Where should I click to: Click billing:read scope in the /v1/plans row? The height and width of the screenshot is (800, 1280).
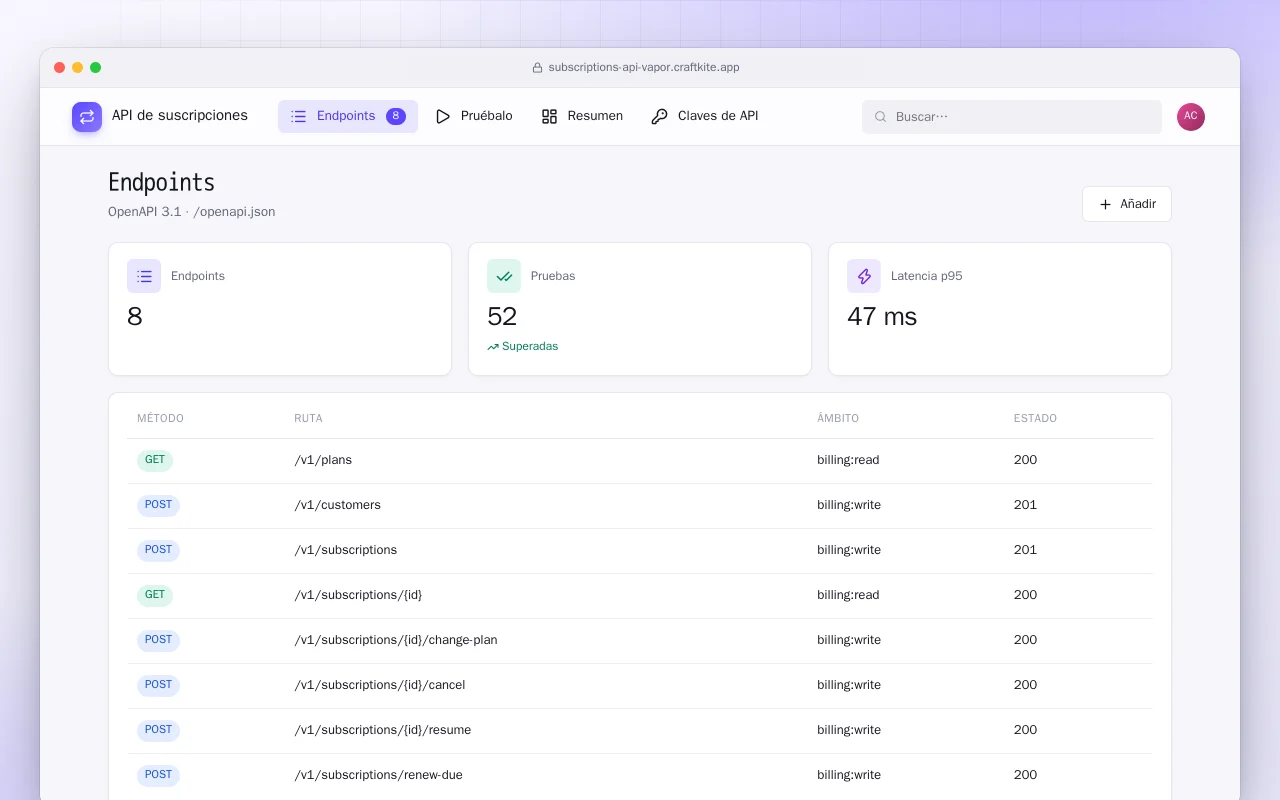(x=848, y=460)
